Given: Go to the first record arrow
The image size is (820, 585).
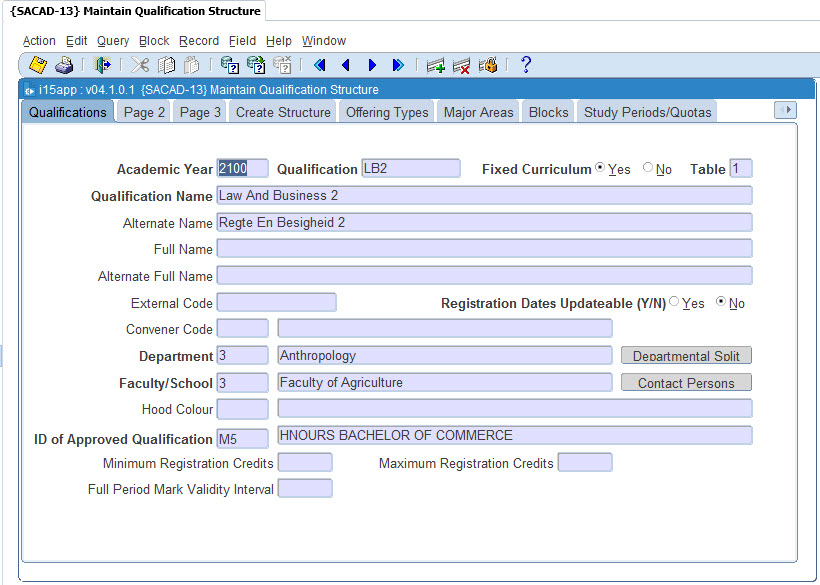Looking at the screenshot, I should 320,65.
